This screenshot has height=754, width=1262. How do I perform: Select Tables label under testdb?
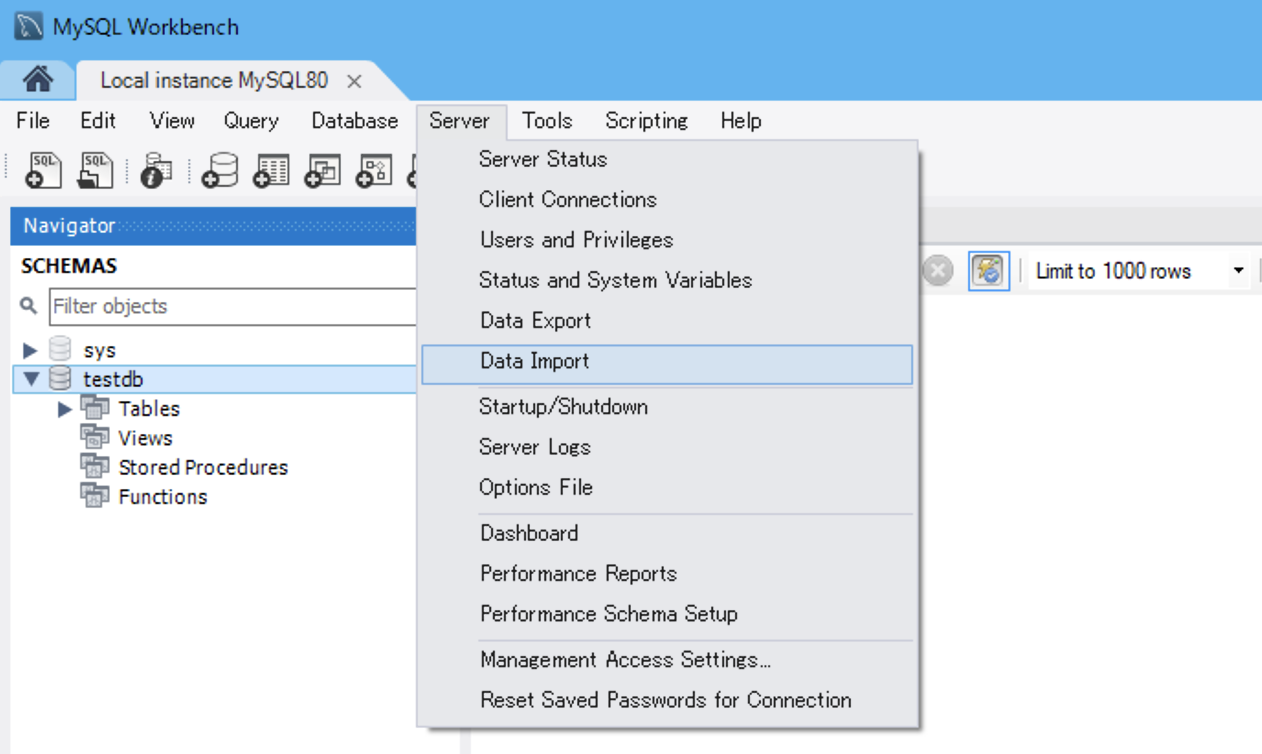pos(149,409)
